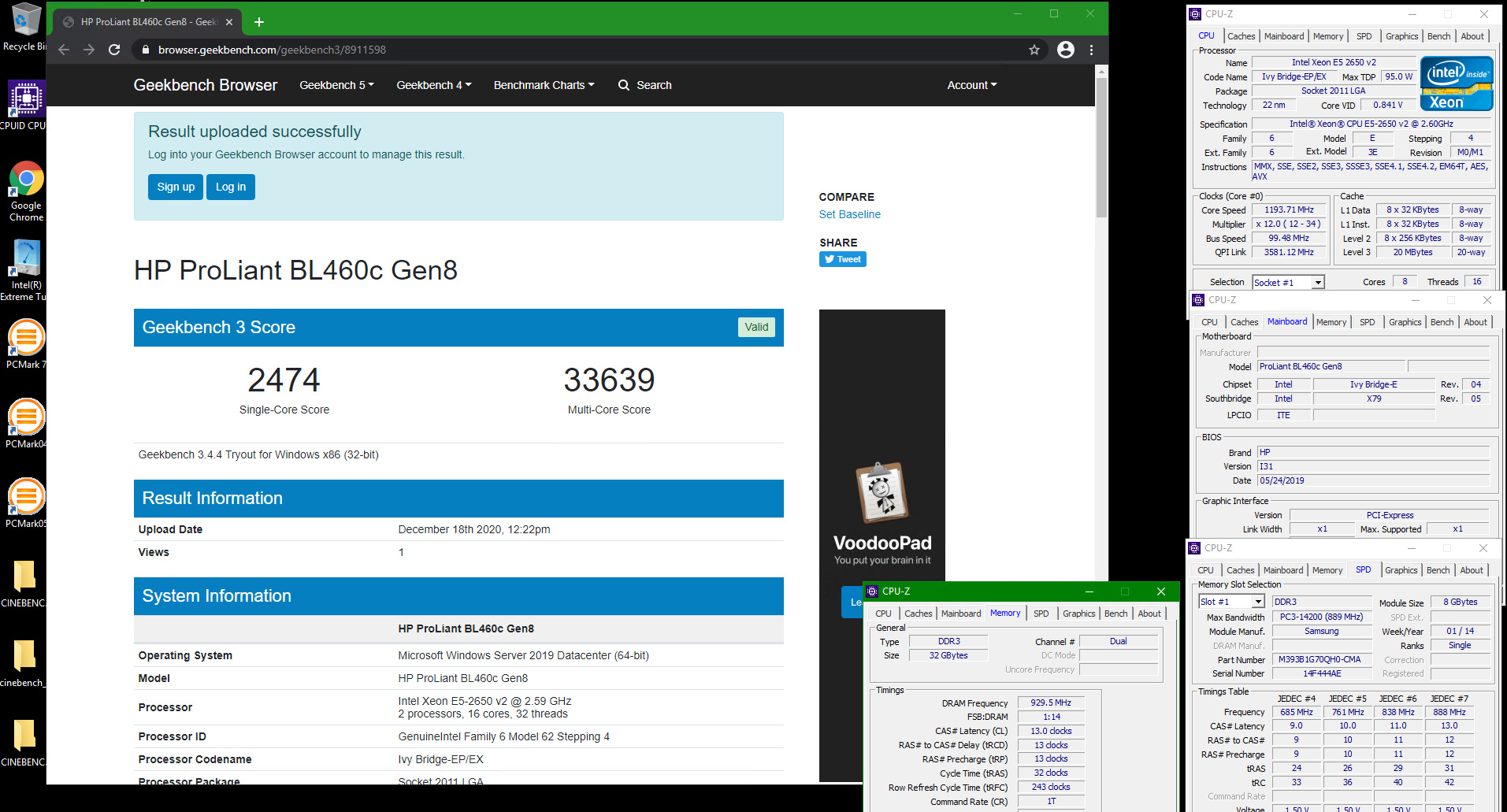Open PCMark05 desktop shortcut
The image size is (1507, 812).
[x=25, y=503]
